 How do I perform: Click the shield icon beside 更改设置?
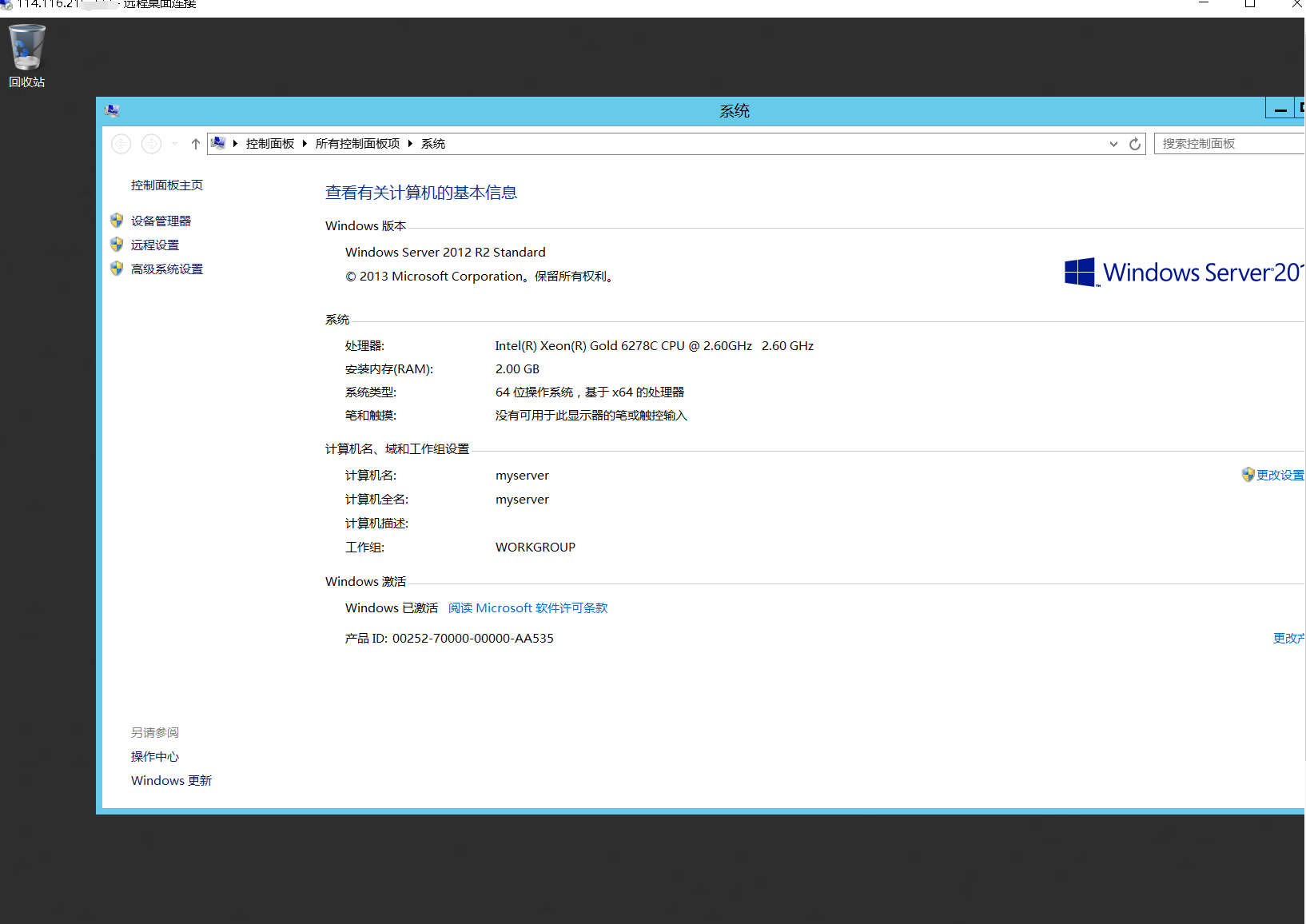coord(1248,475)
